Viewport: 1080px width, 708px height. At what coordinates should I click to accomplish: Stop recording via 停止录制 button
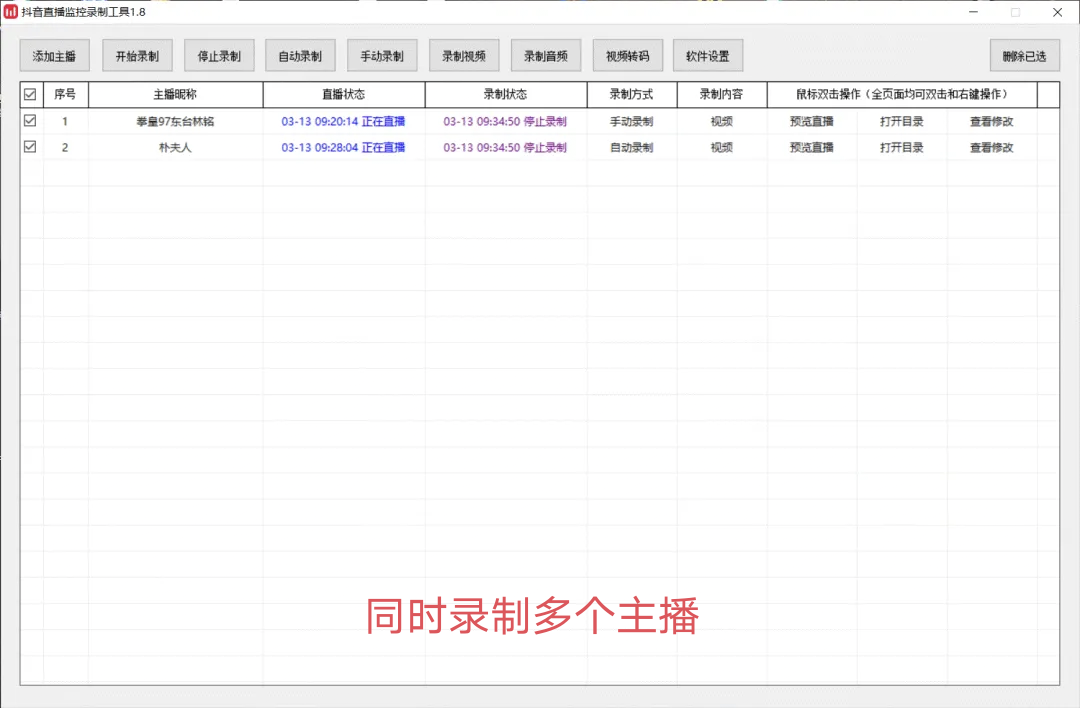219,56
